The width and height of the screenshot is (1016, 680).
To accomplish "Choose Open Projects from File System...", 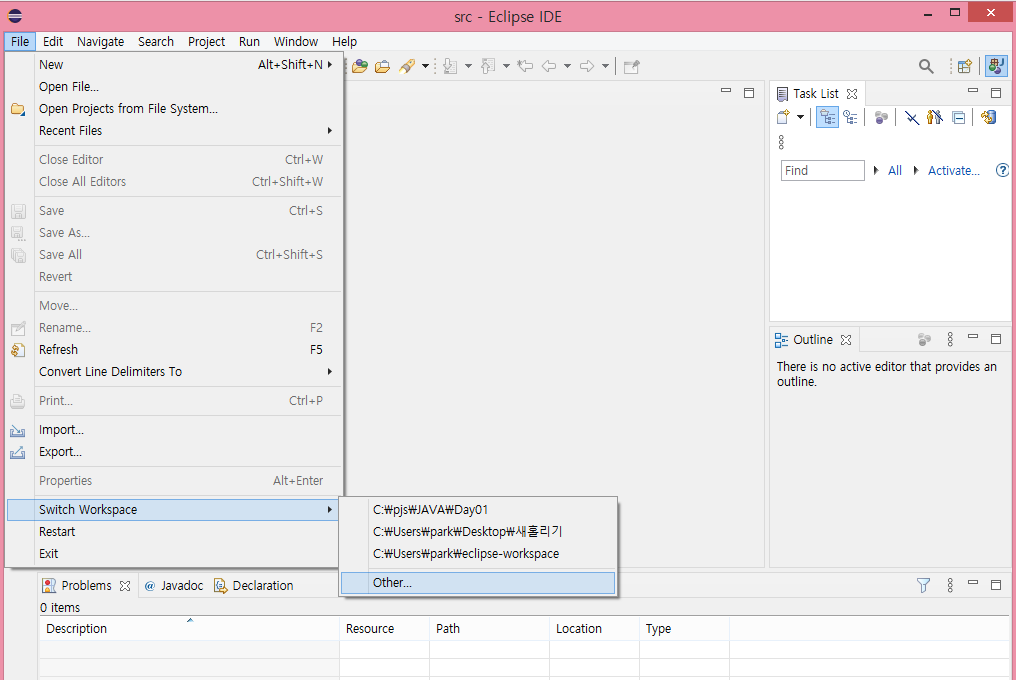I will click(x=174, y=109).
